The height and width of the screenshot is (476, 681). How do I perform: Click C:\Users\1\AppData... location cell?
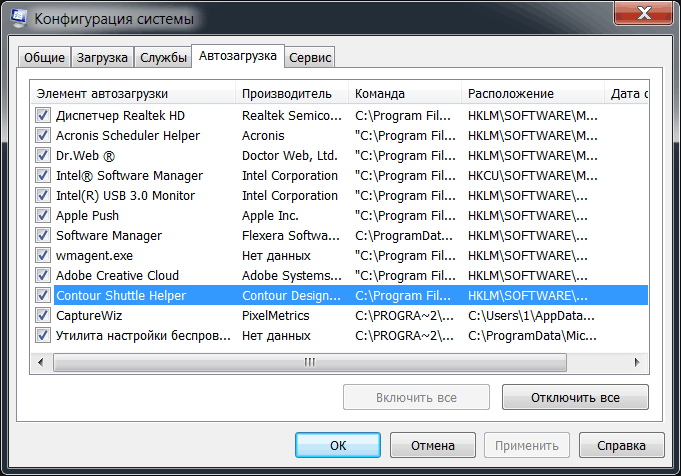pyautogui.click(x=532, y=315)
